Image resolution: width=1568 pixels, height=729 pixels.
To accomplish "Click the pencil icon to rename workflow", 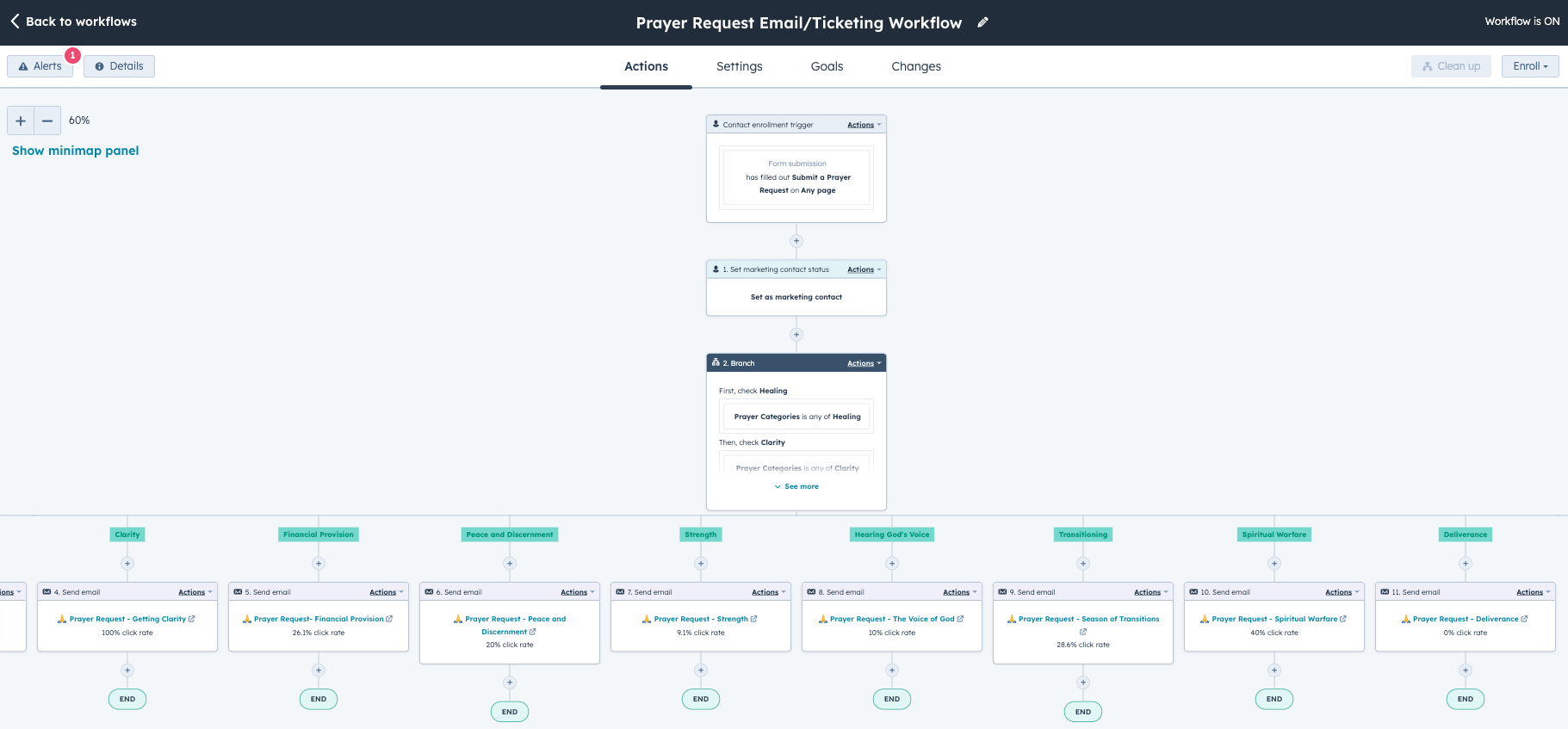I will (982, 22).
